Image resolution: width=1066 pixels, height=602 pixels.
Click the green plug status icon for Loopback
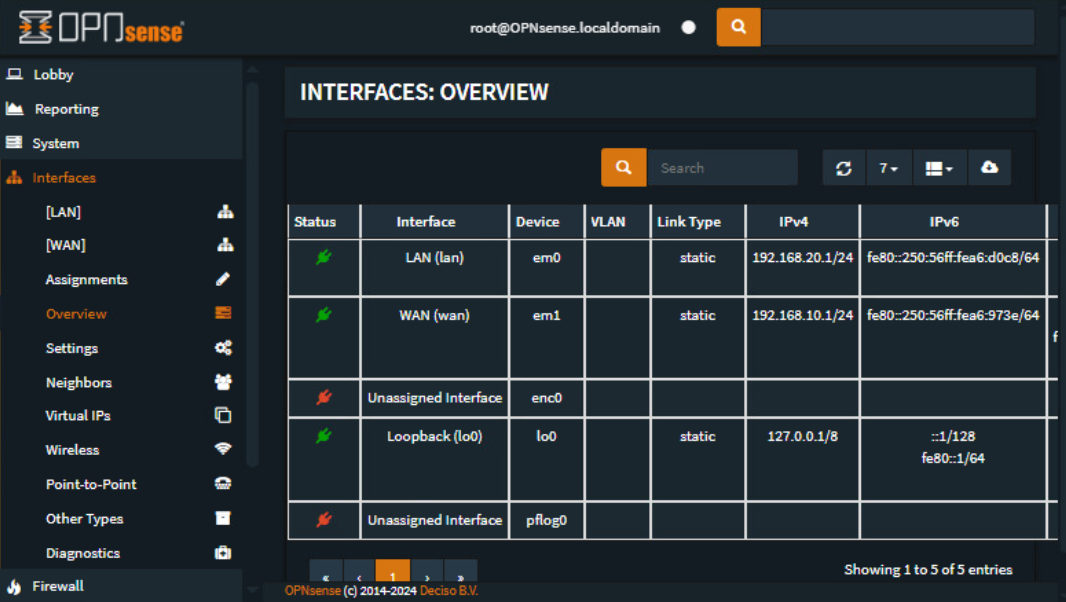[324, 435]
